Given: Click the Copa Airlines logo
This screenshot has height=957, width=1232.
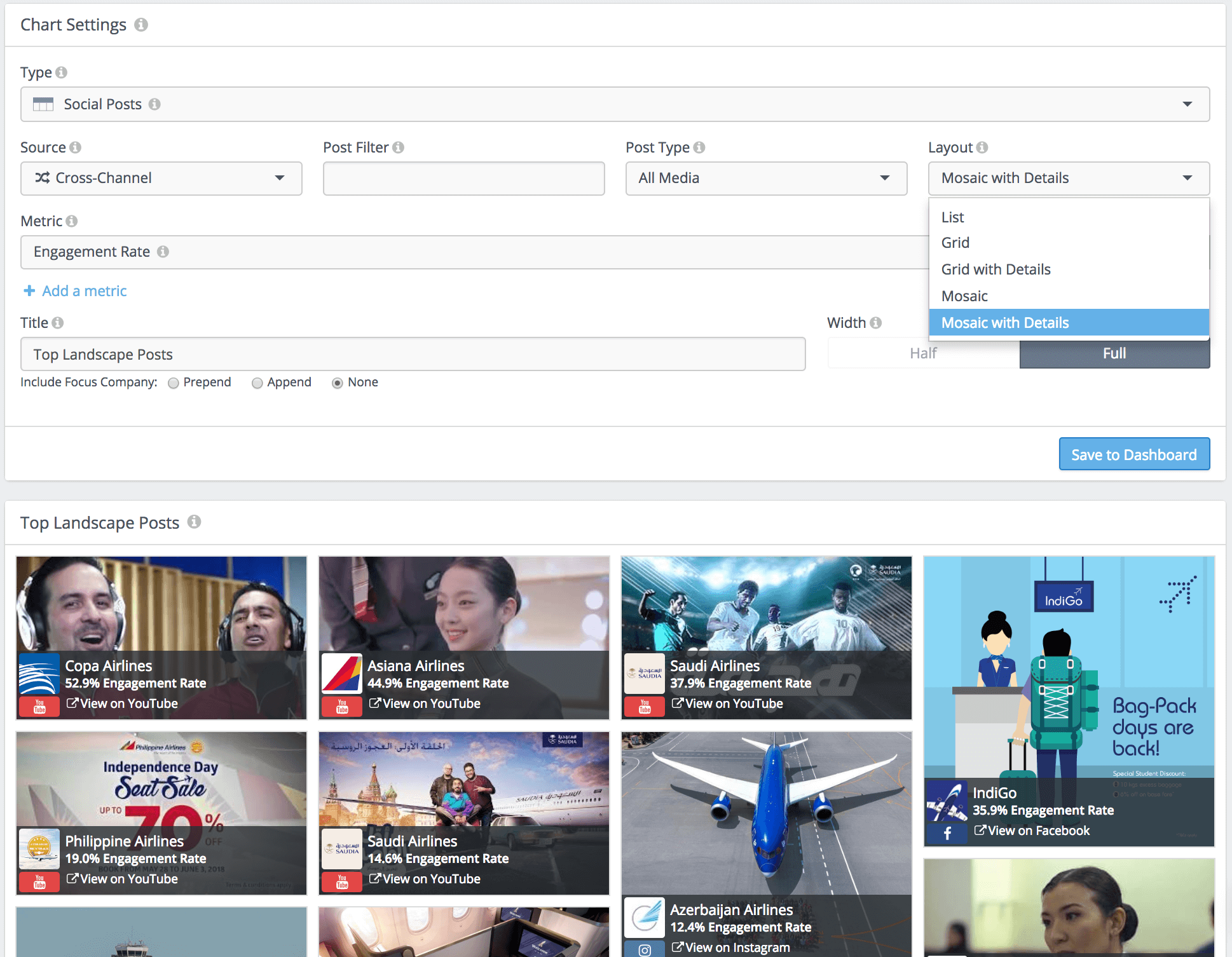Looking at the screenshot, I should point(39,674).
